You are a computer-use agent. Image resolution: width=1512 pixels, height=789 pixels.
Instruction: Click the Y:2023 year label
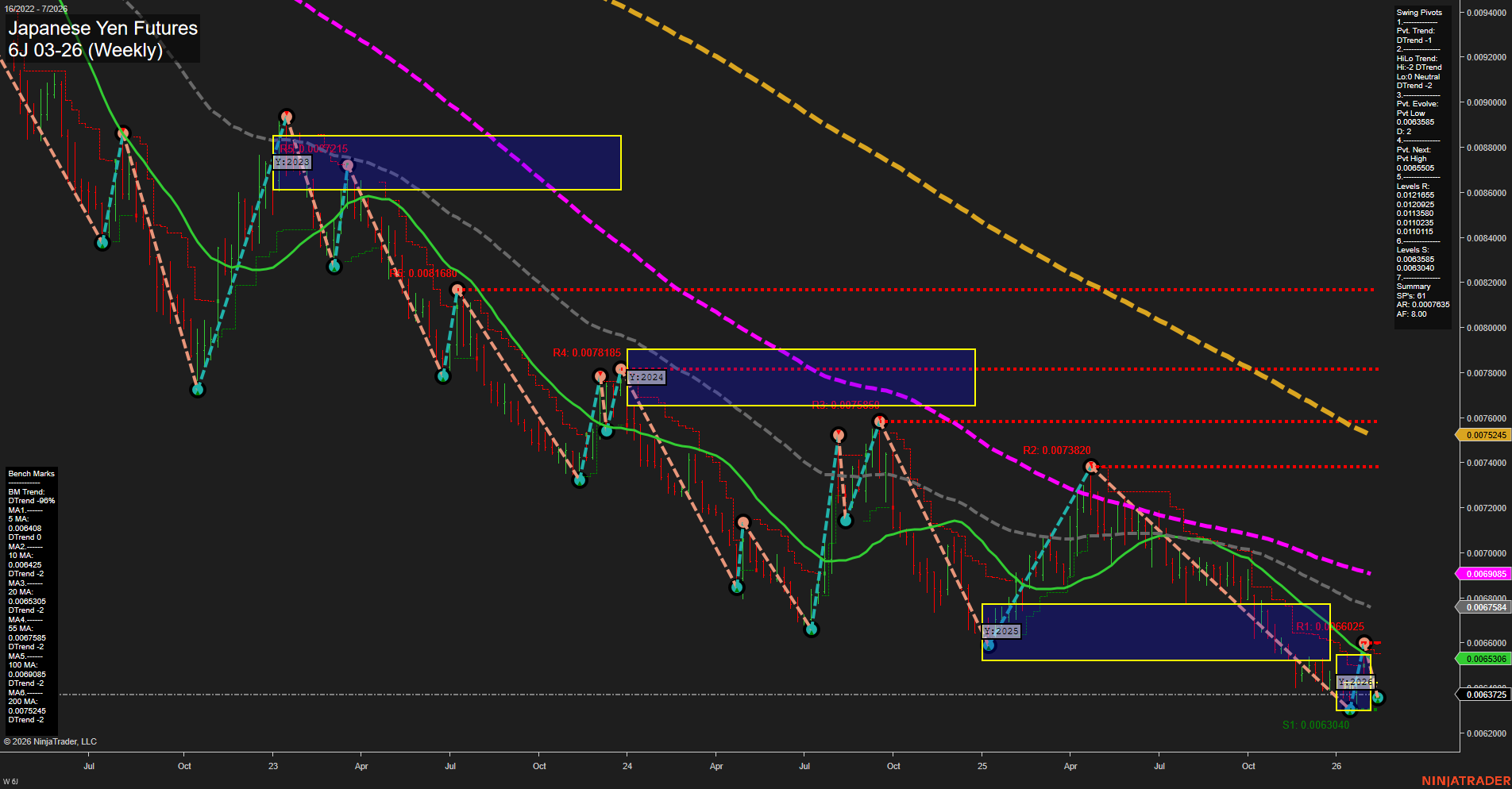292,162
